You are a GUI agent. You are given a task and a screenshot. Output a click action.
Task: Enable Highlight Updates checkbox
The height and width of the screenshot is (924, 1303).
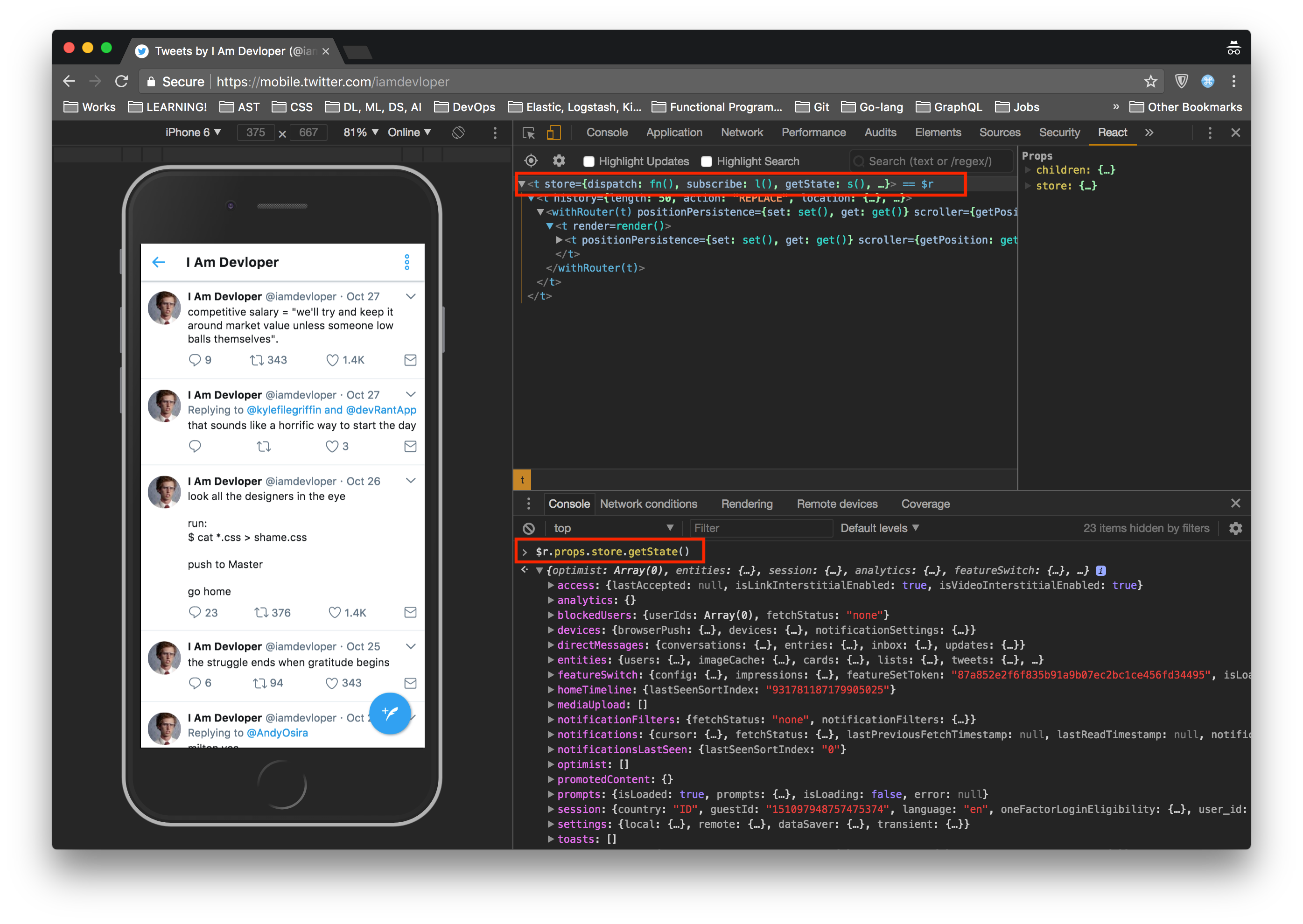[x=588, y=161]
